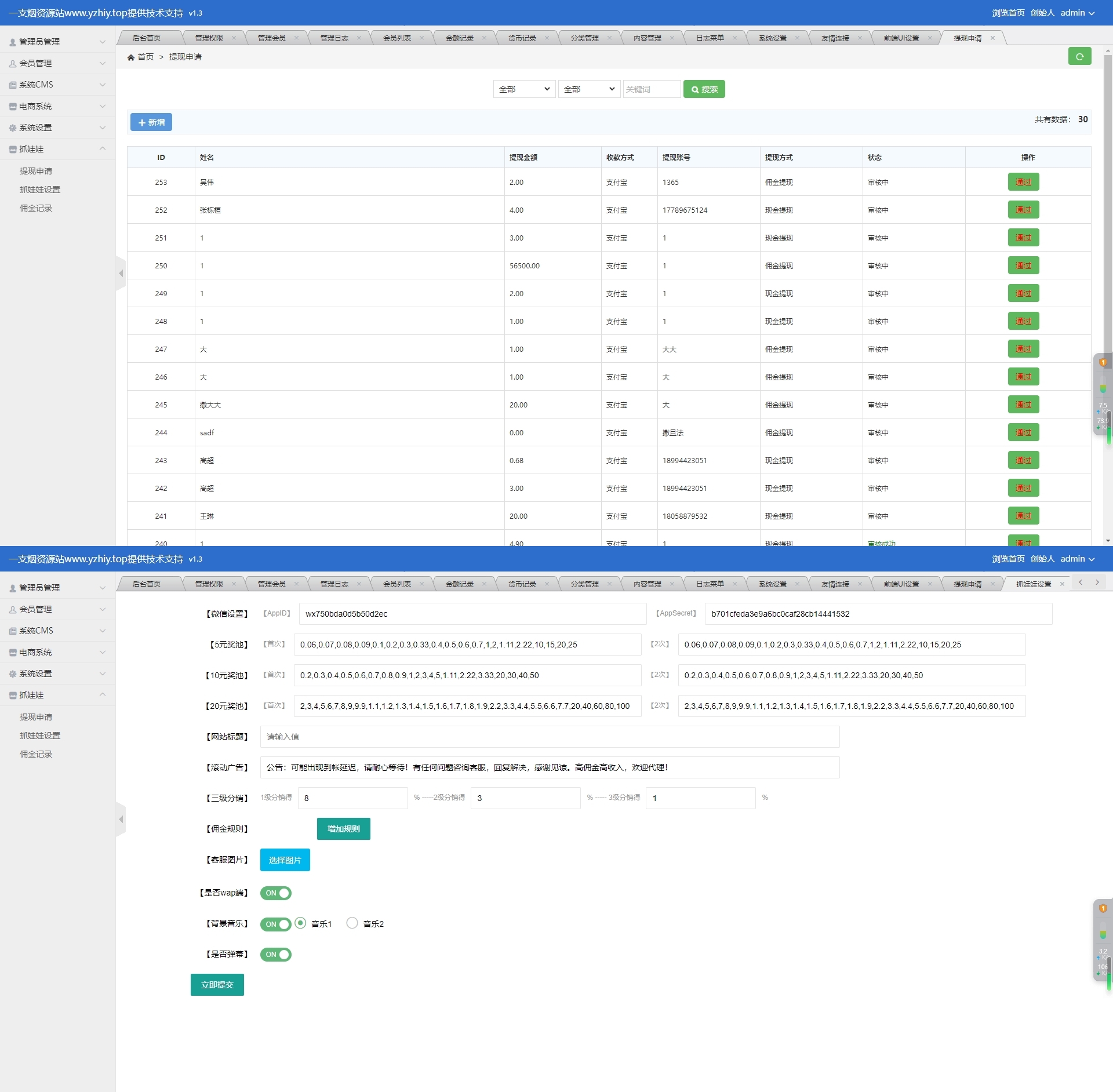Click the 管理员管理 person icon in top sidebar

(13, 42)
